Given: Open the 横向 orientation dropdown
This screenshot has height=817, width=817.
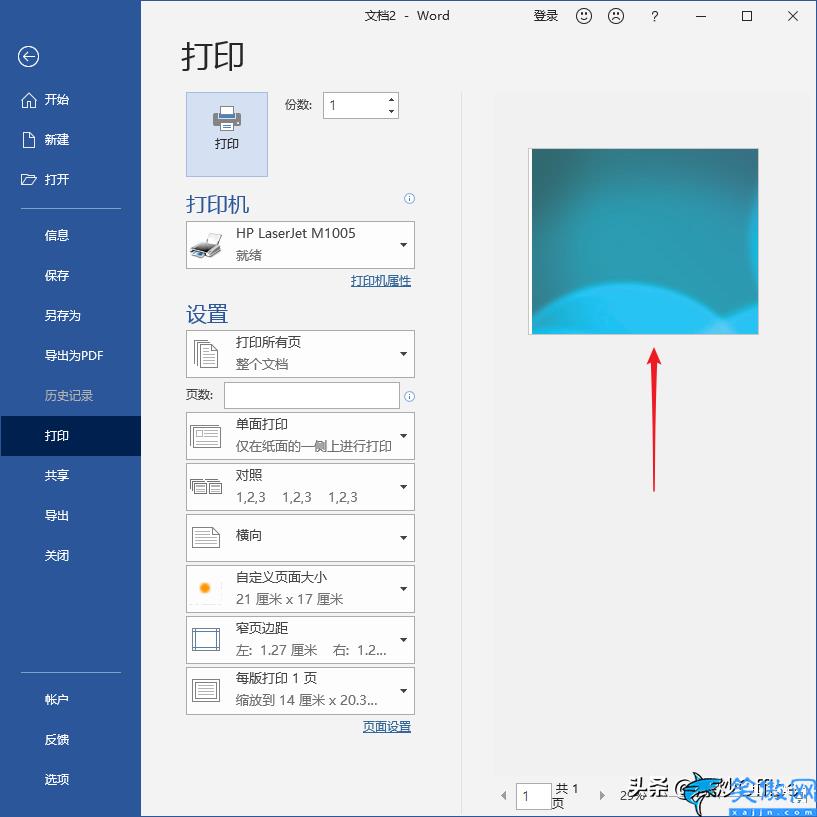Looking at the screenshot, I should (x=300, y=538).
